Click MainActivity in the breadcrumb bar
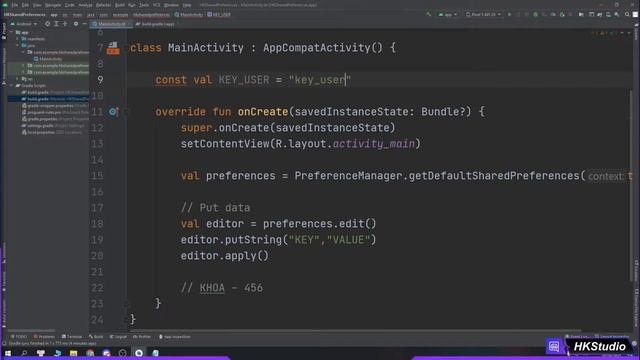640x360 pixels. tap(189, 15)
